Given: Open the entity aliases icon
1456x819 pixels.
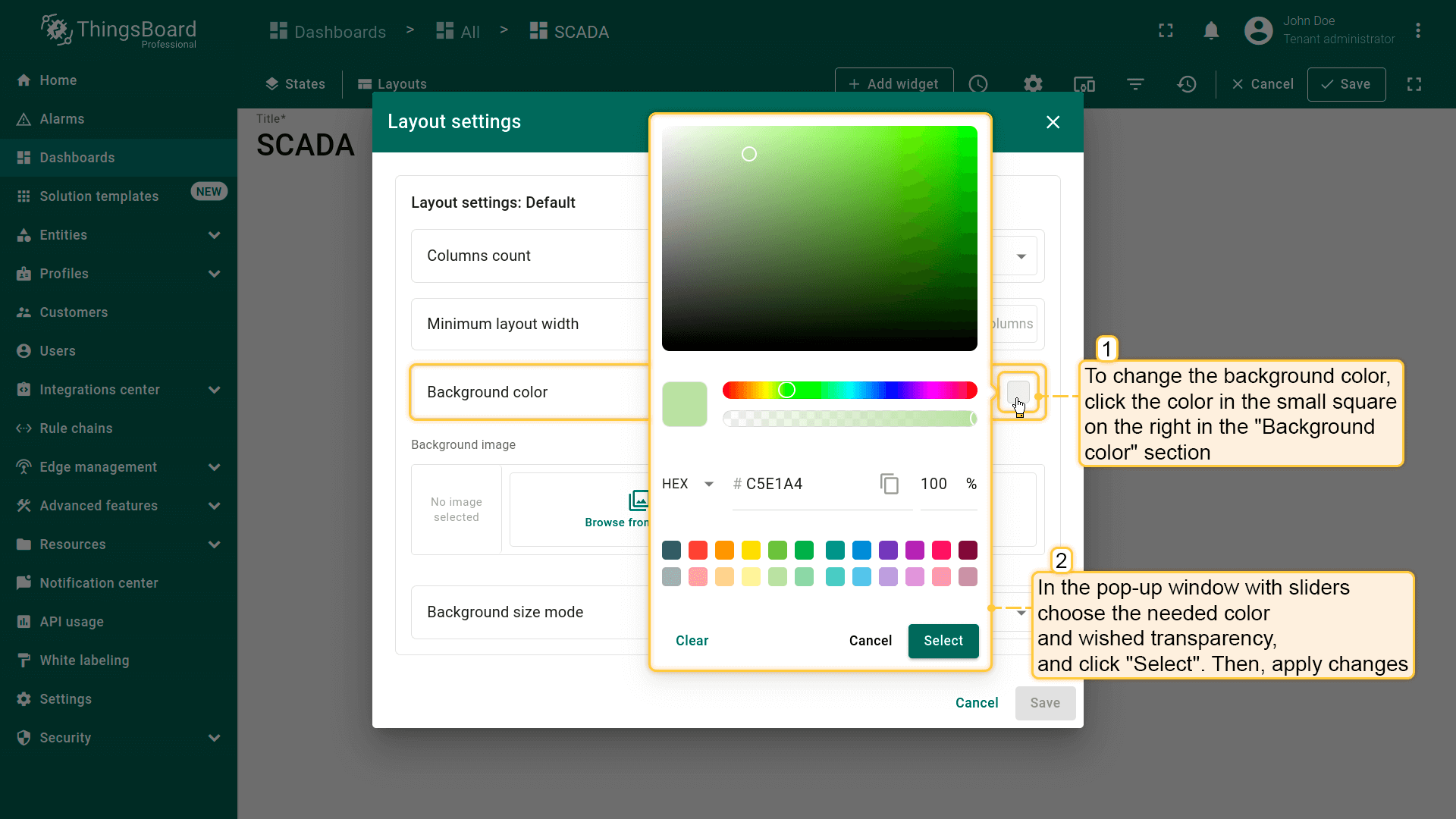Looking at the screenshot, I should click(1084, 84).
